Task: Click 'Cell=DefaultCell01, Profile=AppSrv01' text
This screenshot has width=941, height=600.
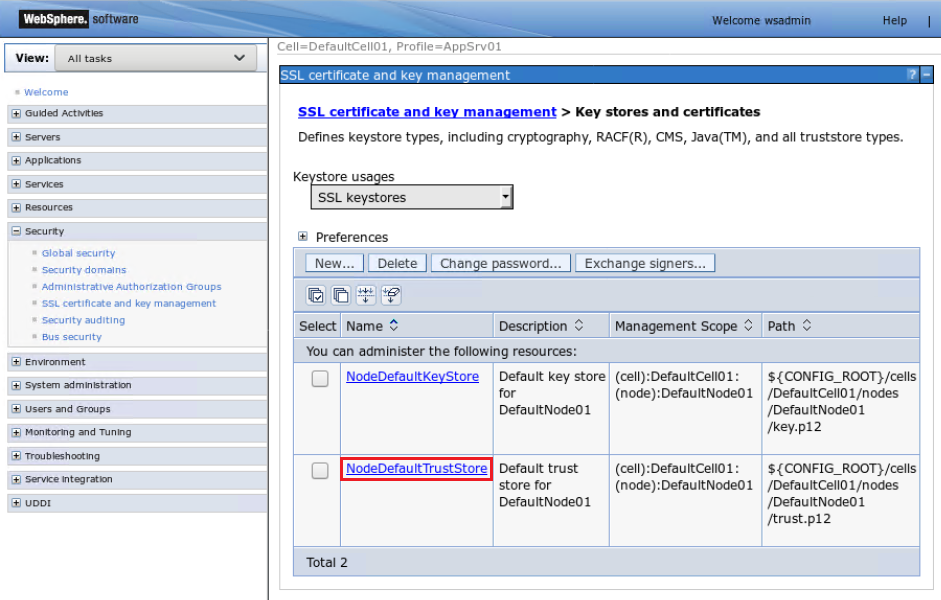Action: pos(389,46)
